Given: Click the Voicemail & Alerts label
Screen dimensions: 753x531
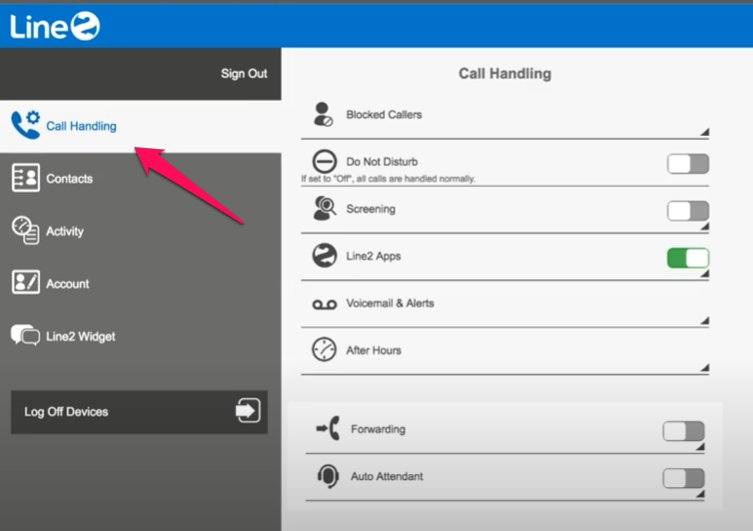Looking at the screenshot, I should coord(390,303).
